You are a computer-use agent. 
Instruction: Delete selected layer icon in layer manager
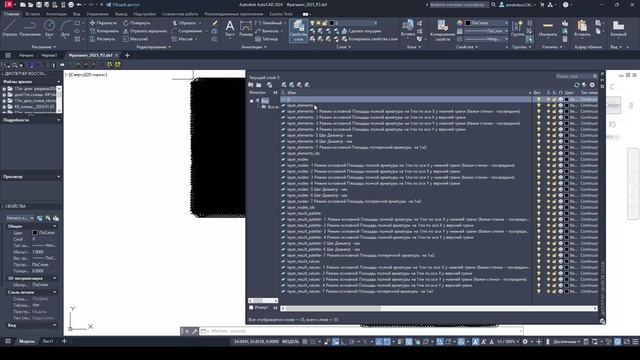coord(300,85)
